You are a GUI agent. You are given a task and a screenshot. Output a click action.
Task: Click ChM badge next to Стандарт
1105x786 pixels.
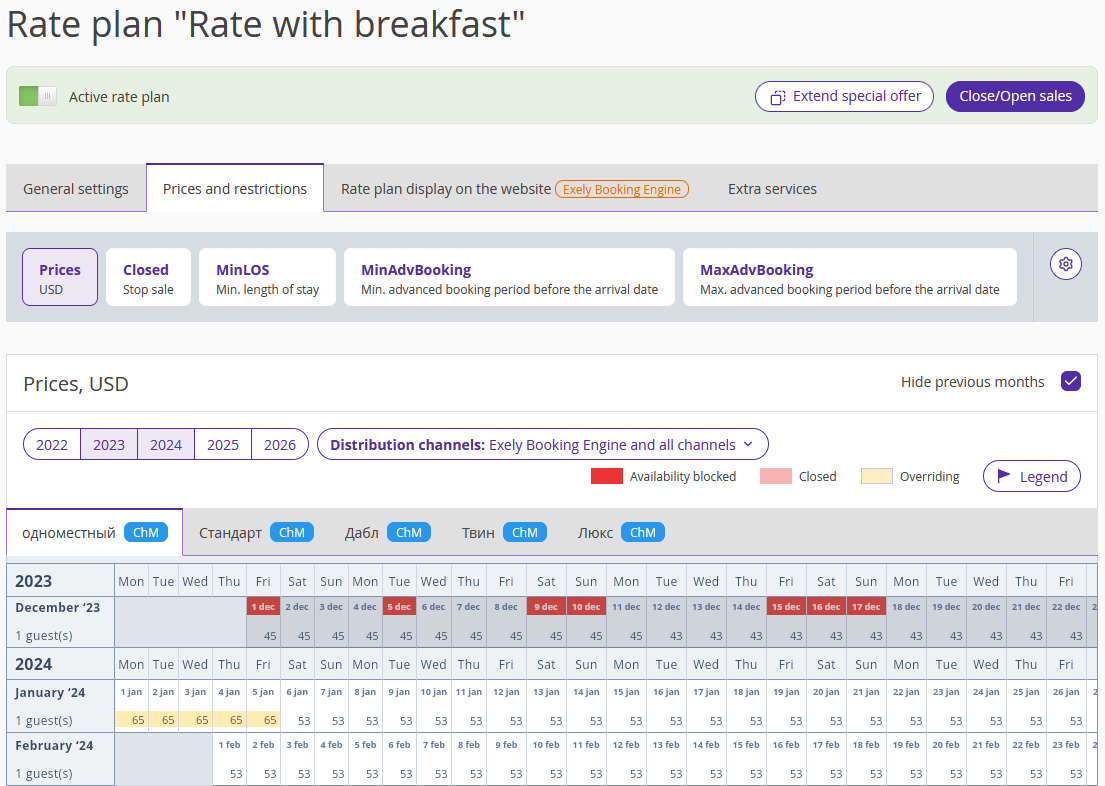pos(292,532)
